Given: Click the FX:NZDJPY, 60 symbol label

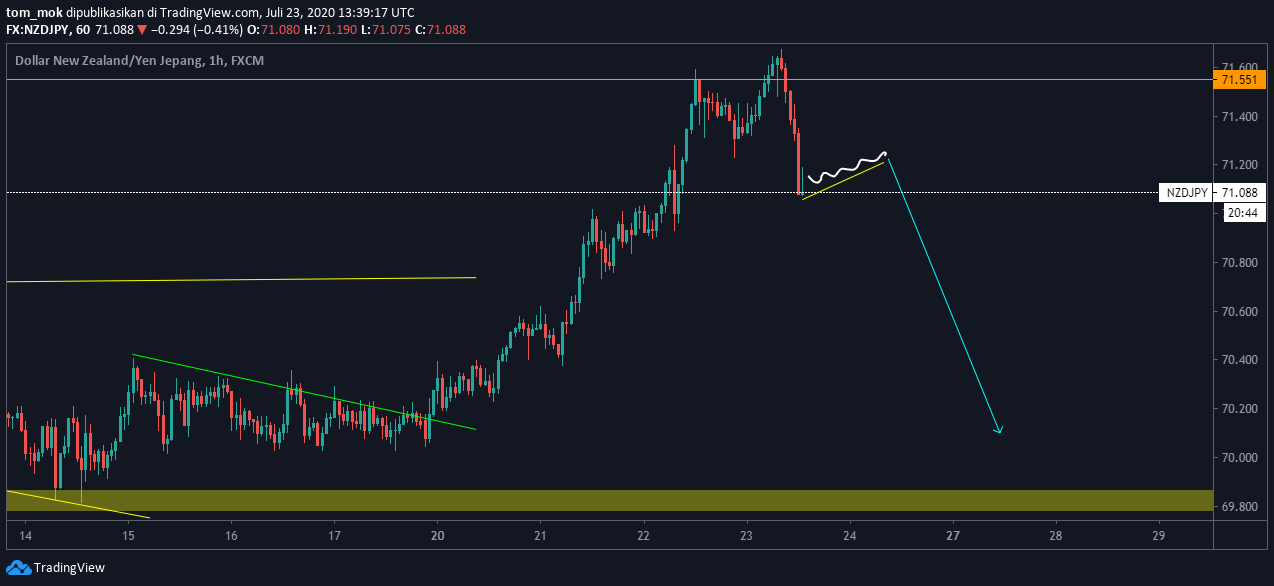Looking at the screenshot, I should coord(48,30).
